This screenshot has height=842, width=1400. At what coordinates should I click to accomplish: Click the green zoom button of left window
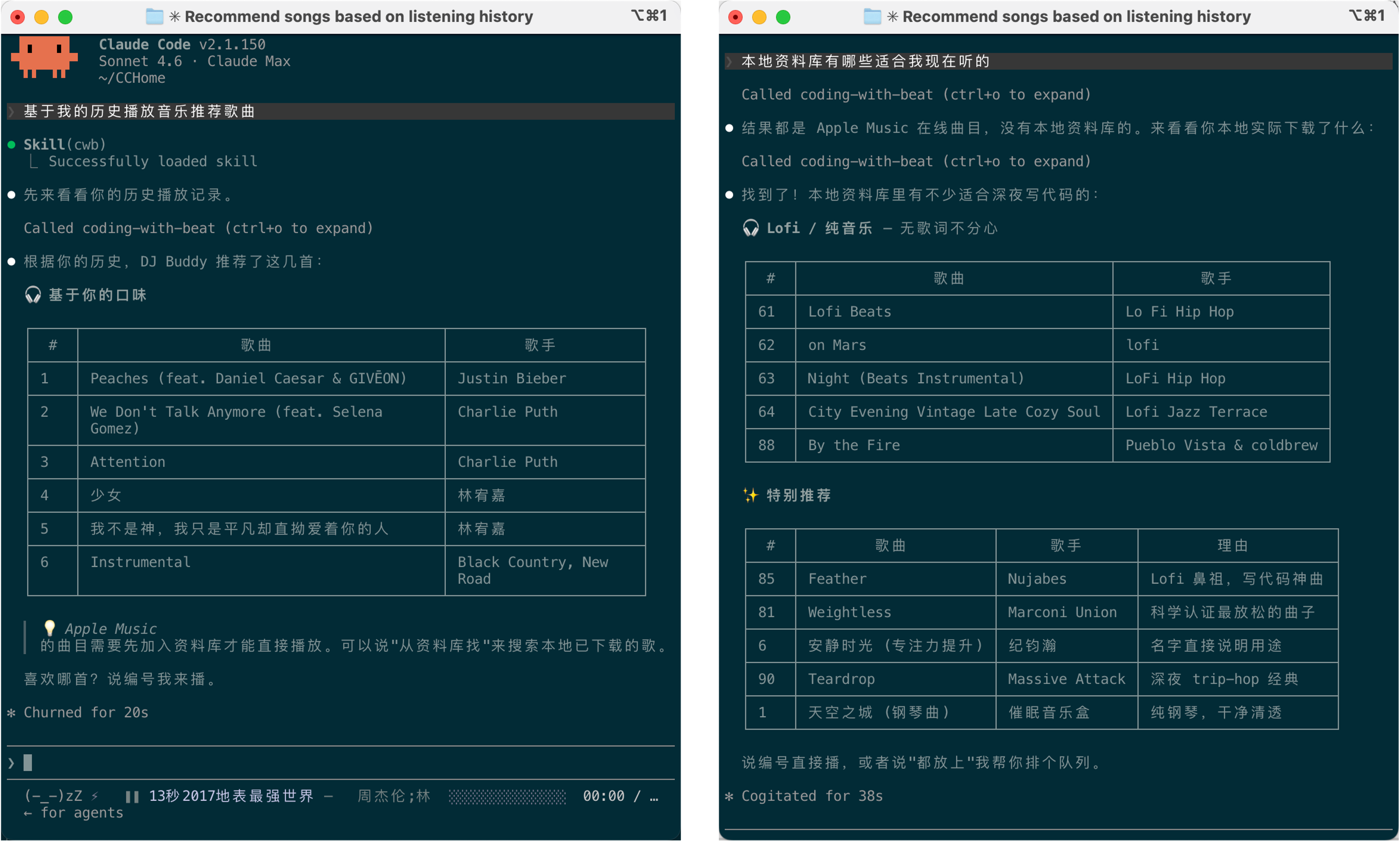[x=65, y=17]
